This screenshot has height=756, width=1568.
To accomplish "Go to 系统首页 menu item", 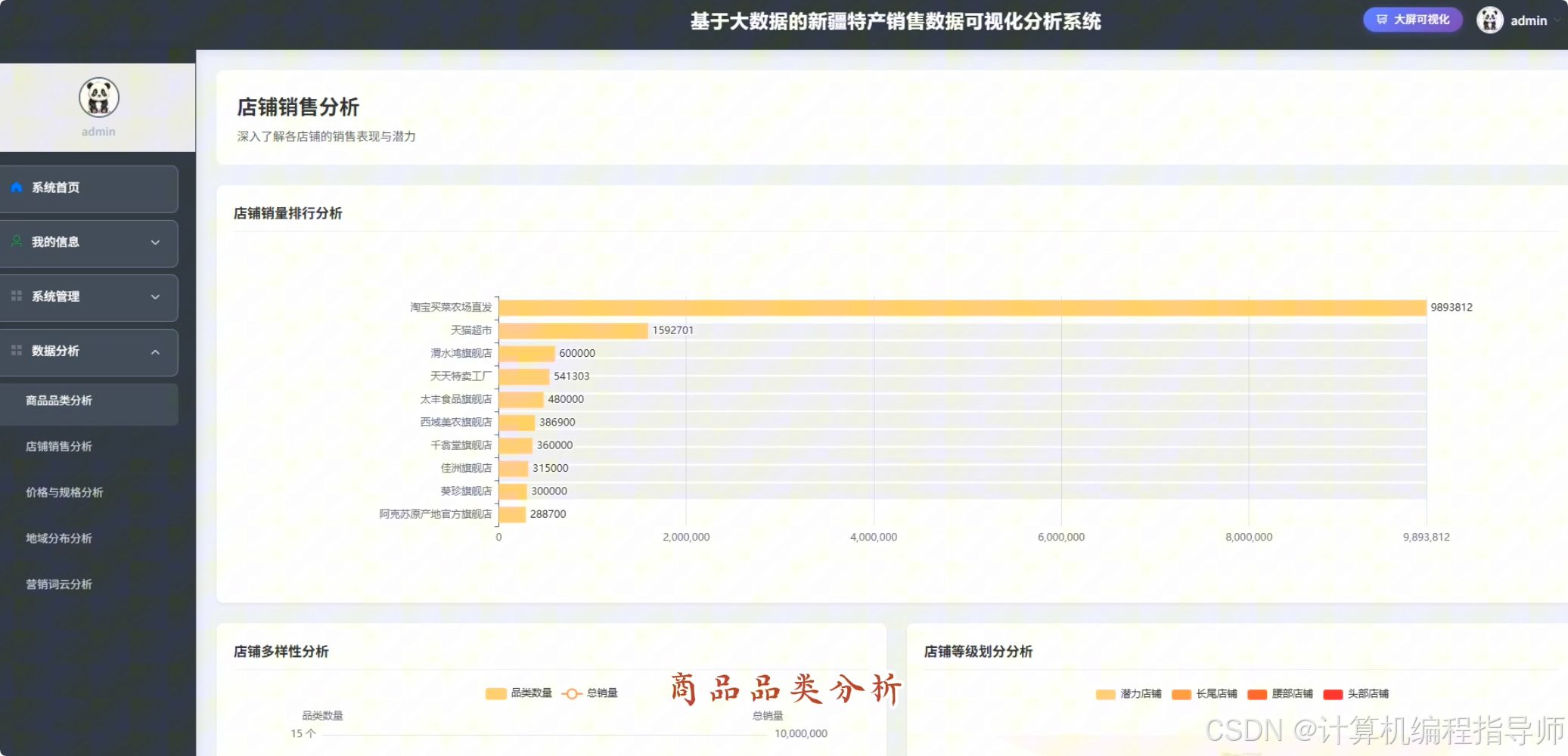I will click(88, 188).
